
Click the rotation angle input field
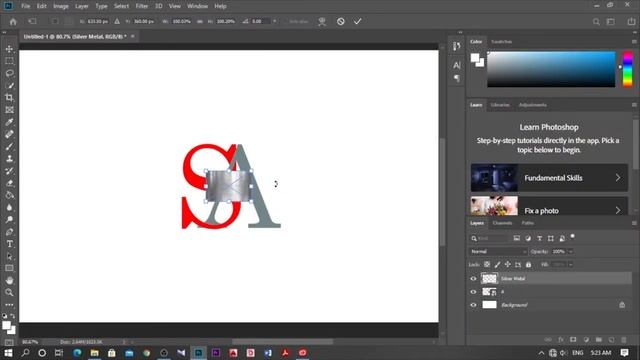coord(260,21)
